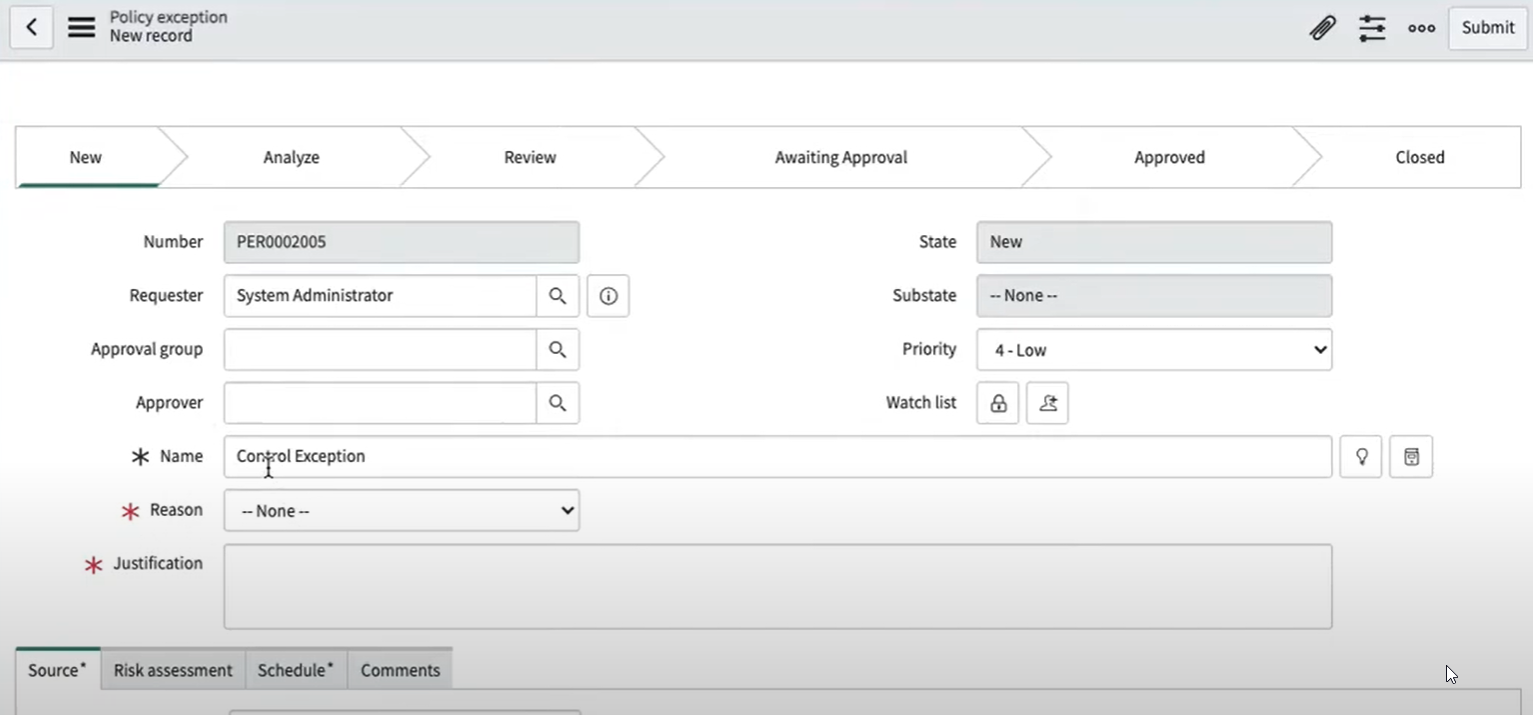Open the Schedule tab
This screenshot has height=715, width=1533.
(295, 670)
